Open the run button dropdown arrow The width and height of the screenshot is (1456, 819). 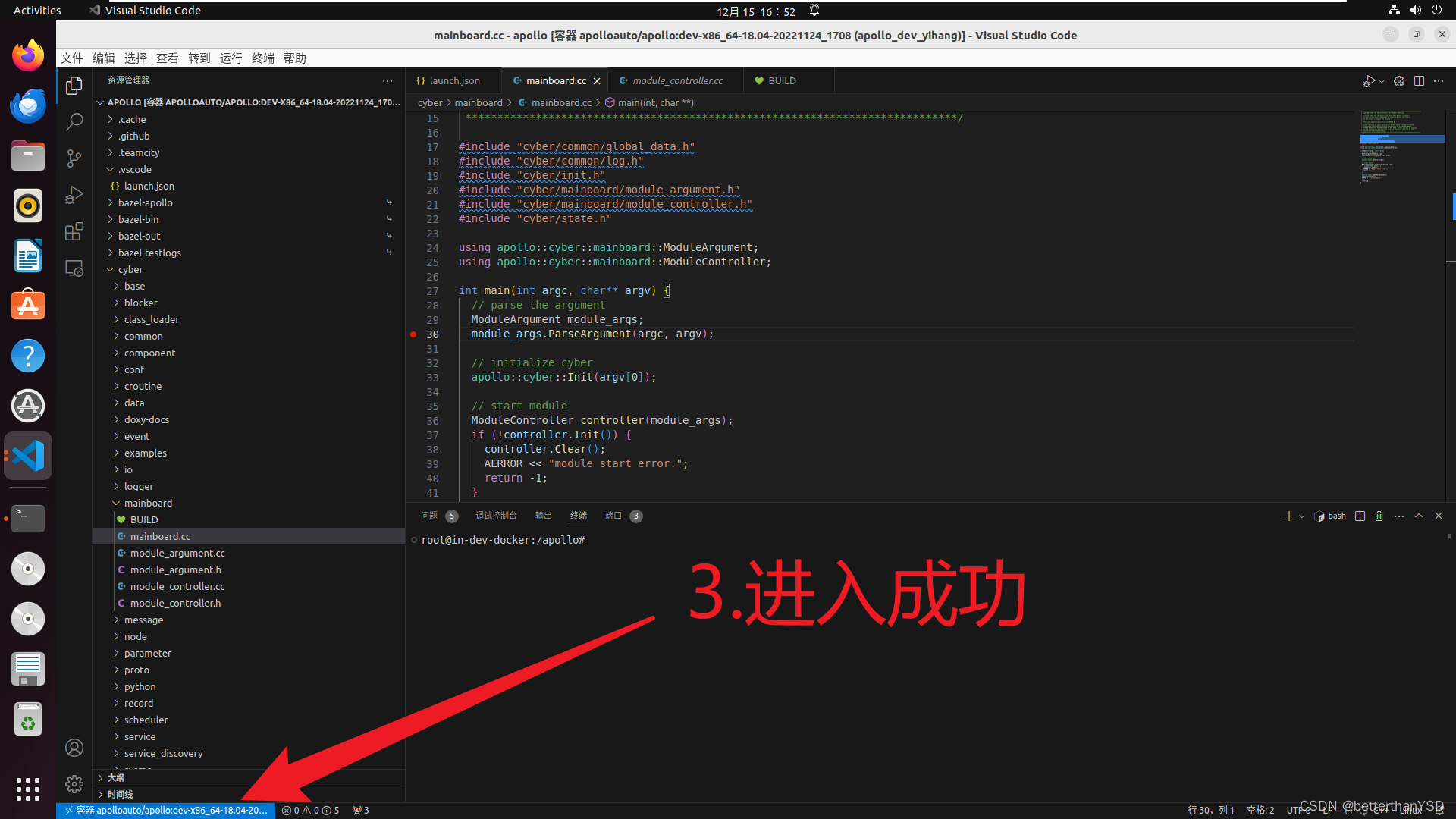pos(1382,81)
